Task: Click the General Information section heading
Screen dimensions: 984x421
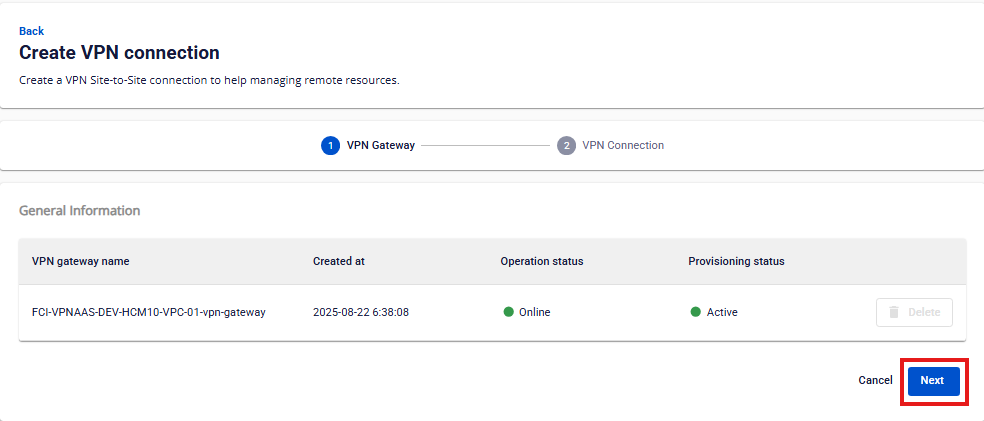Action: pos(79,211)
